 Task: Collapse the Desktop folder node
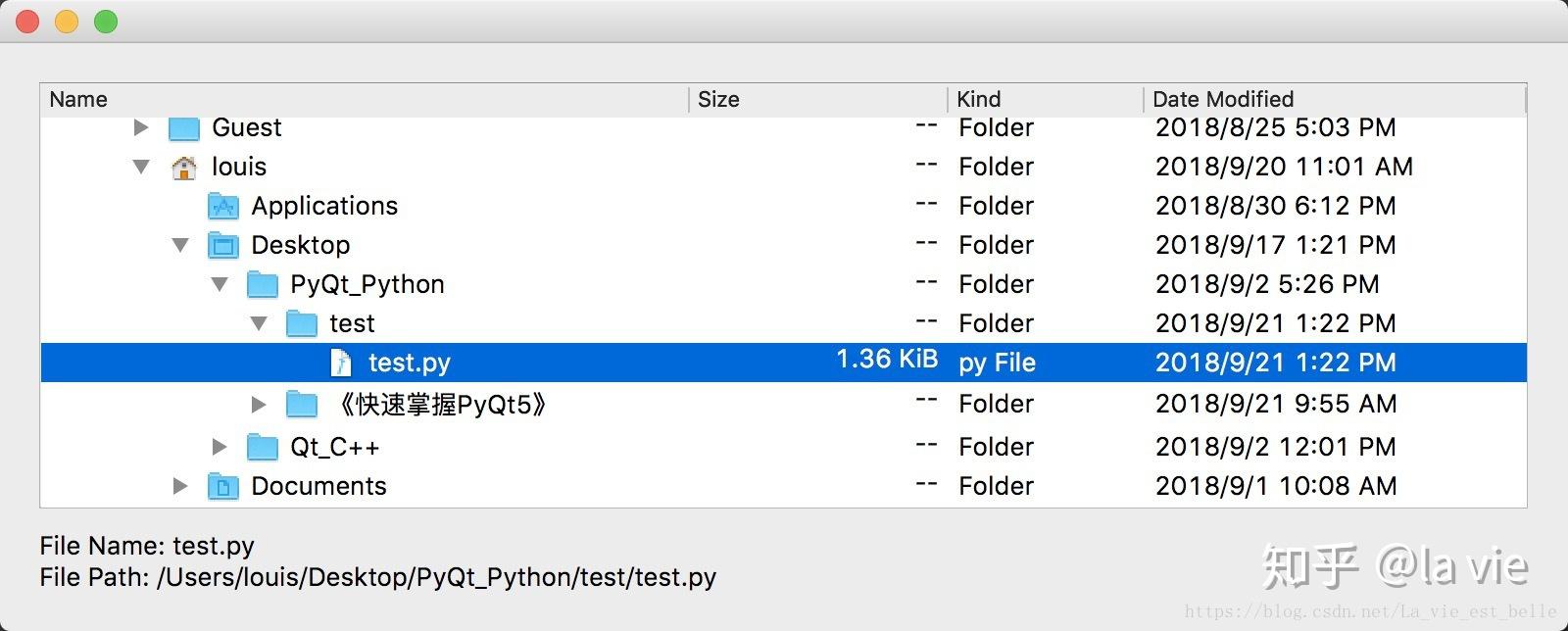[x=181, y=245]
